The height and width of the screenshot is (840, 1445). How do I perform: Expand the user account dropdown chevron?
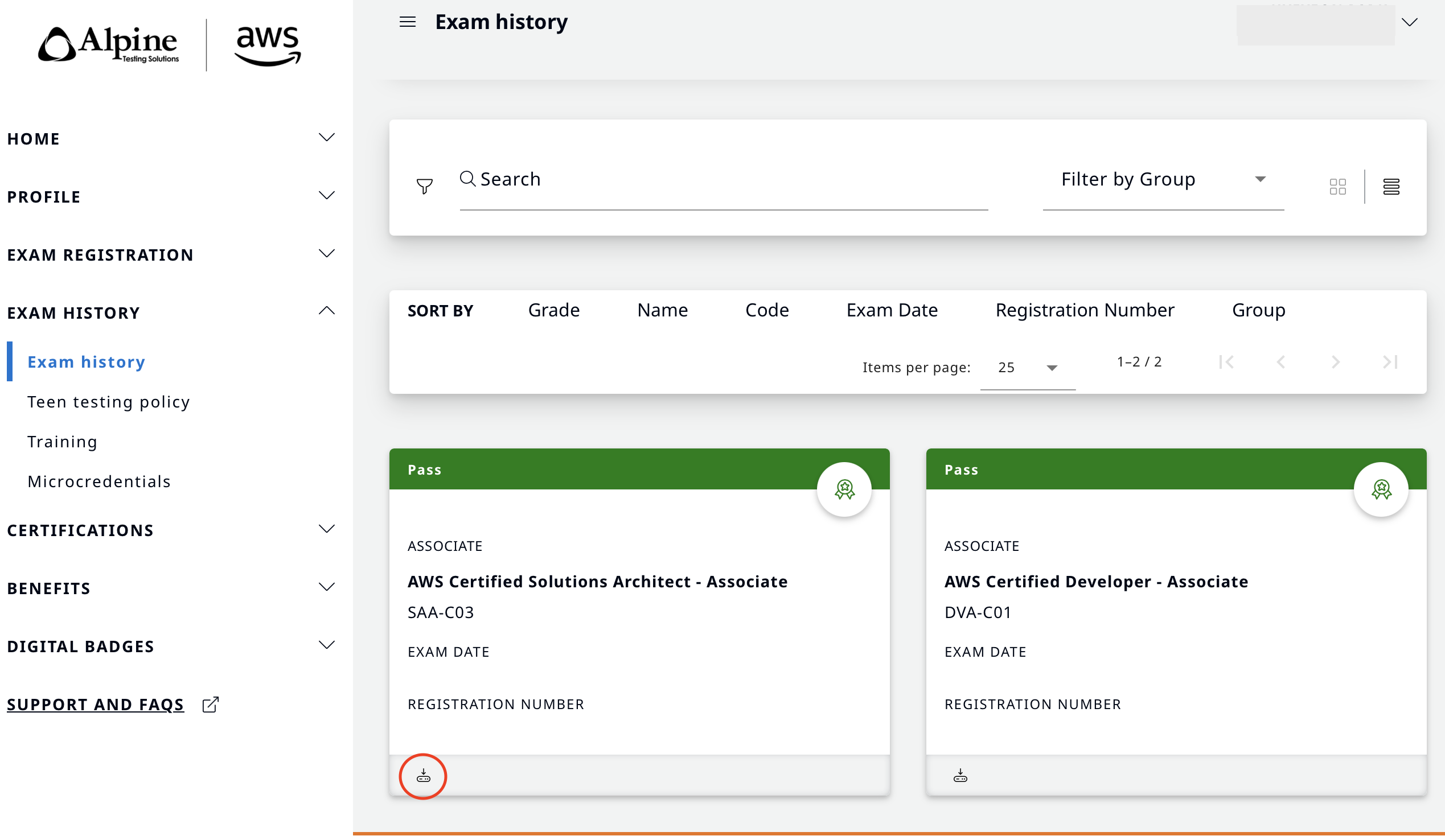tap(1409, 22)
